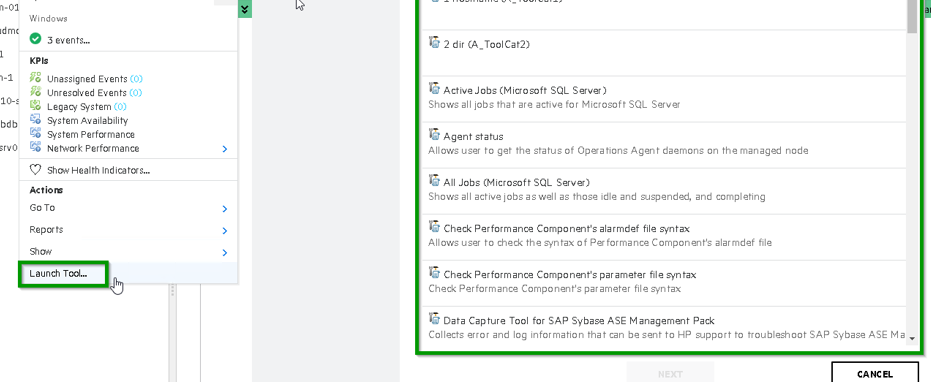
Task: Expand the Go To chevron arrow
Action: coord(224,209)
